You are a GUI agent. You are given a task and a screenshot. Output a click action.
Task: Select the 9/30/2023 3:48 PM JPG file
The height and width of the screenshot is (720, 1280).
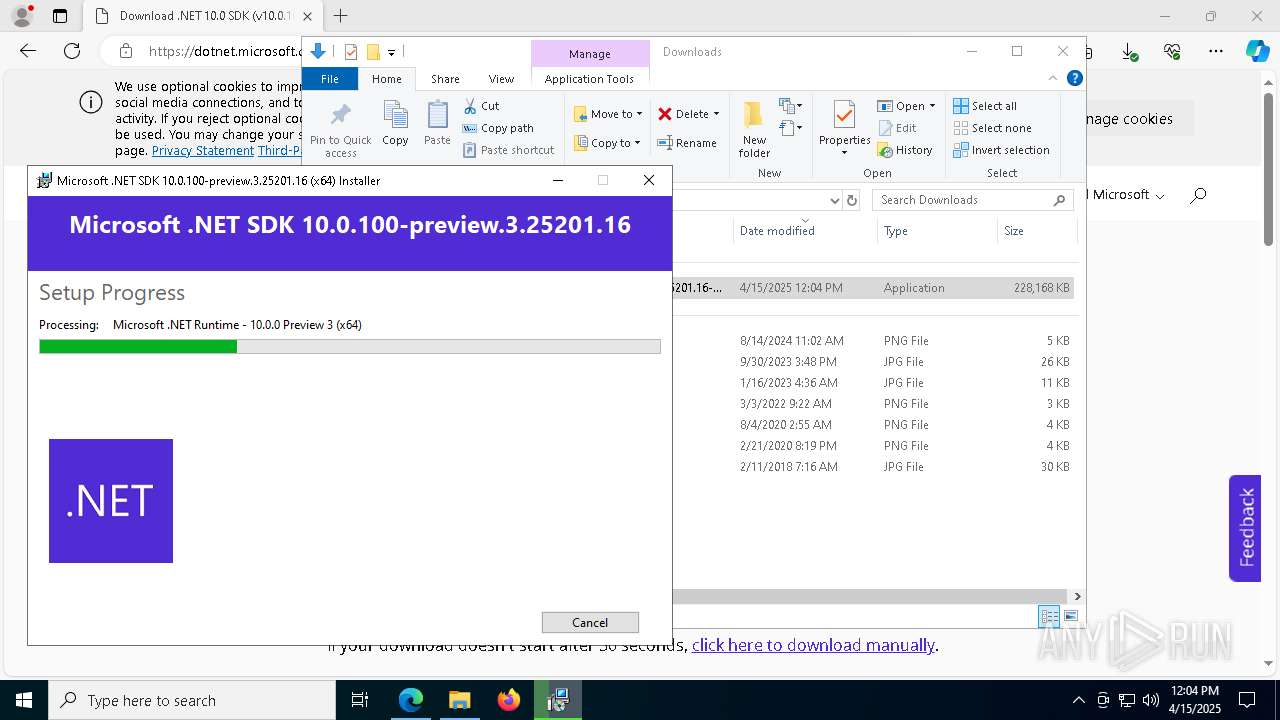pyautogui.click(x=873, y=362)
